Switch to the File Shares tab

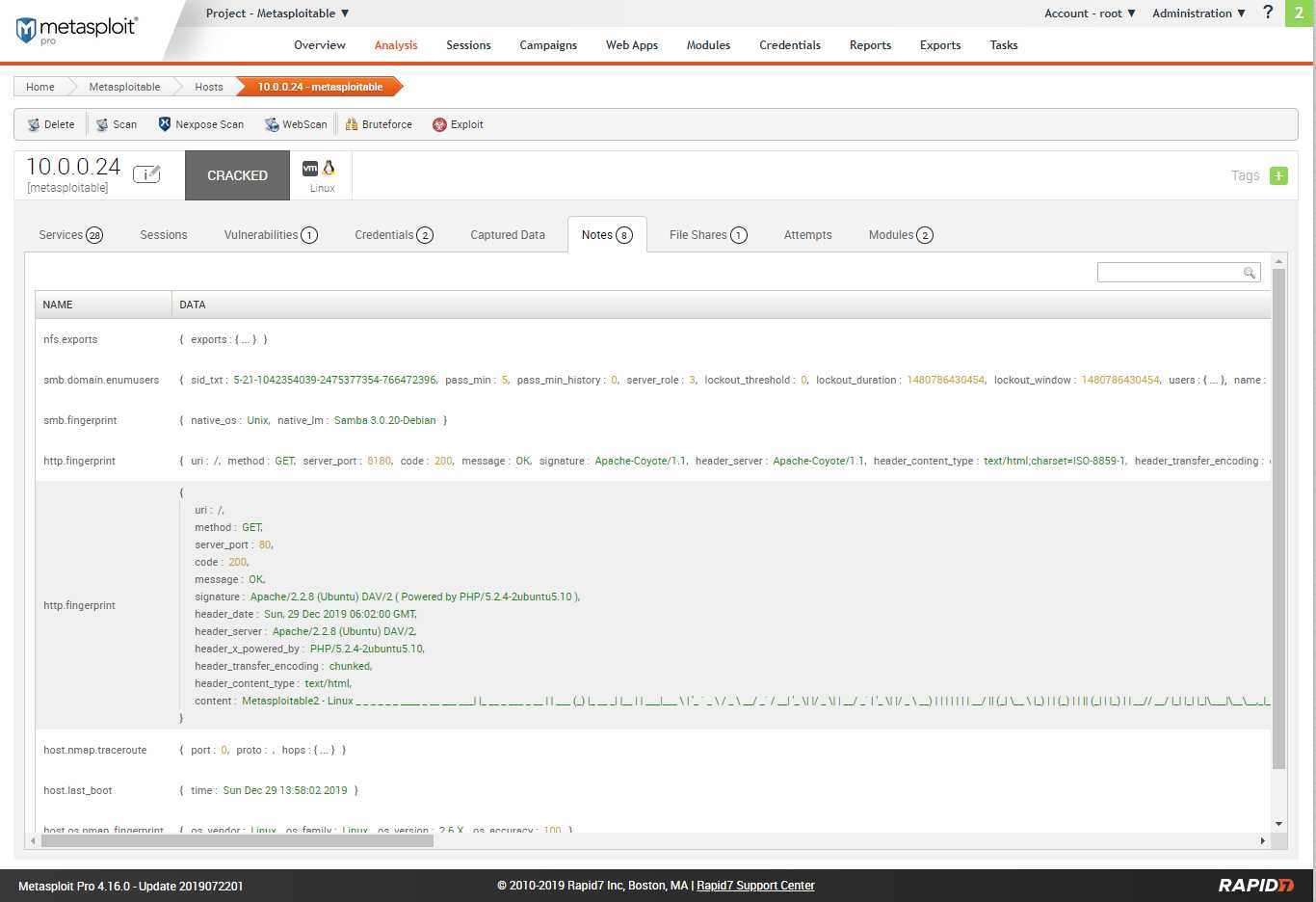tap(708, 235)
